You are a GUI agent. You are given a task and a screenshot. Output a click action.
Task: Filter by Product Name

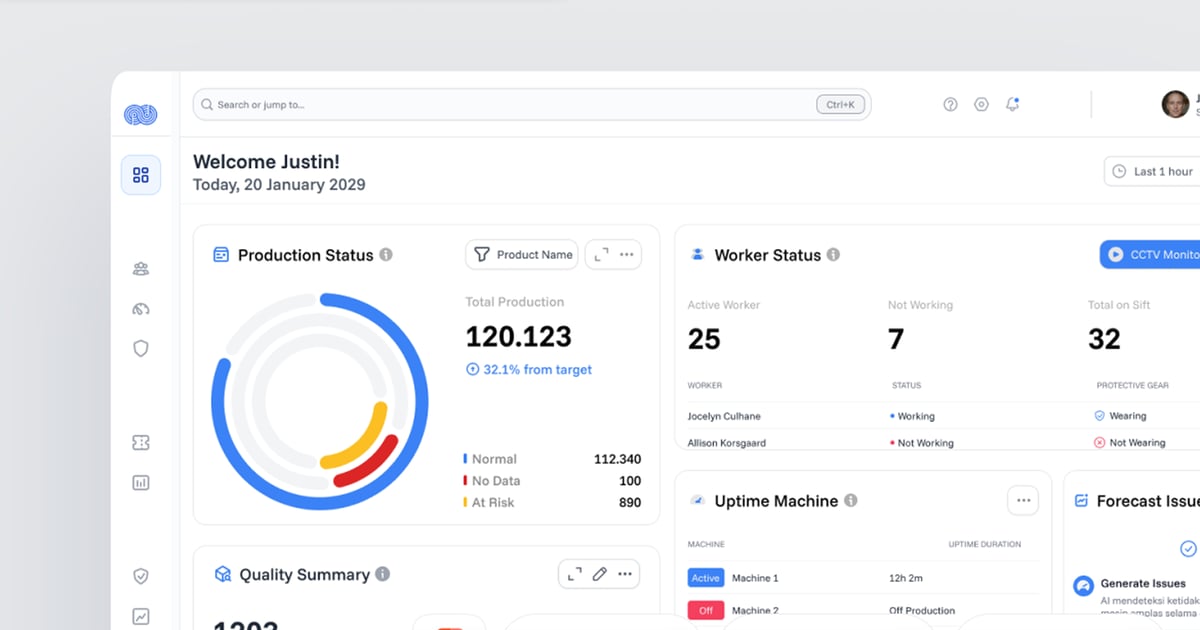pos(523,255)
